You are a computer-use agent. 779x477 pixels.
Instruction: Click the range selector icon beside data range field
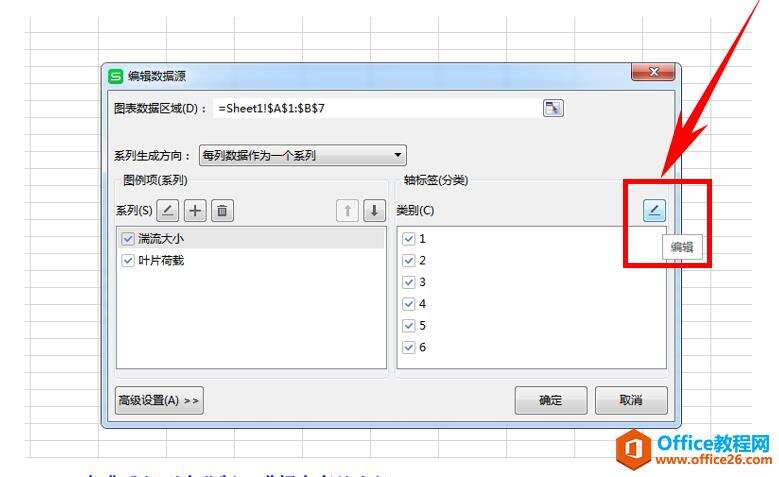(x=553, y=108)
